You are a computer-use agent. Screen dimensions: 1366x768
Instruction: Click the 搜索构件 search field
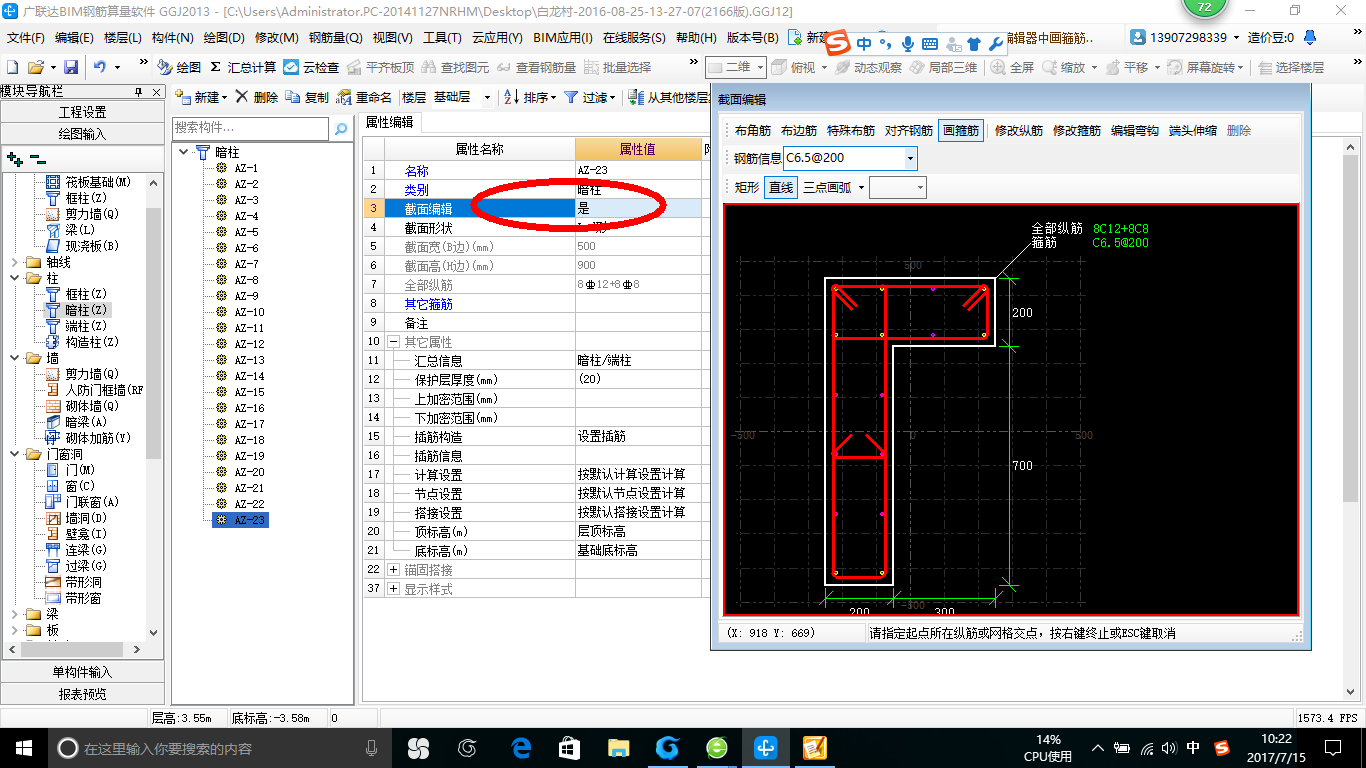pos(250,128)
